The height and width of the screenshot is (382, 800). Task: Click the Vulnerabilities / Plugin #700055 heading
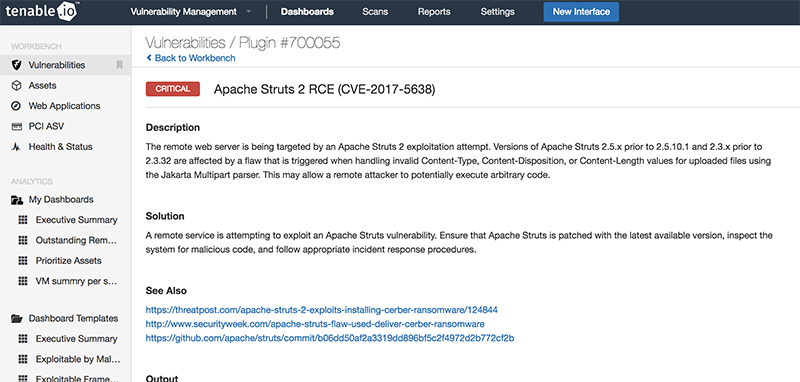tap(243, 43)
